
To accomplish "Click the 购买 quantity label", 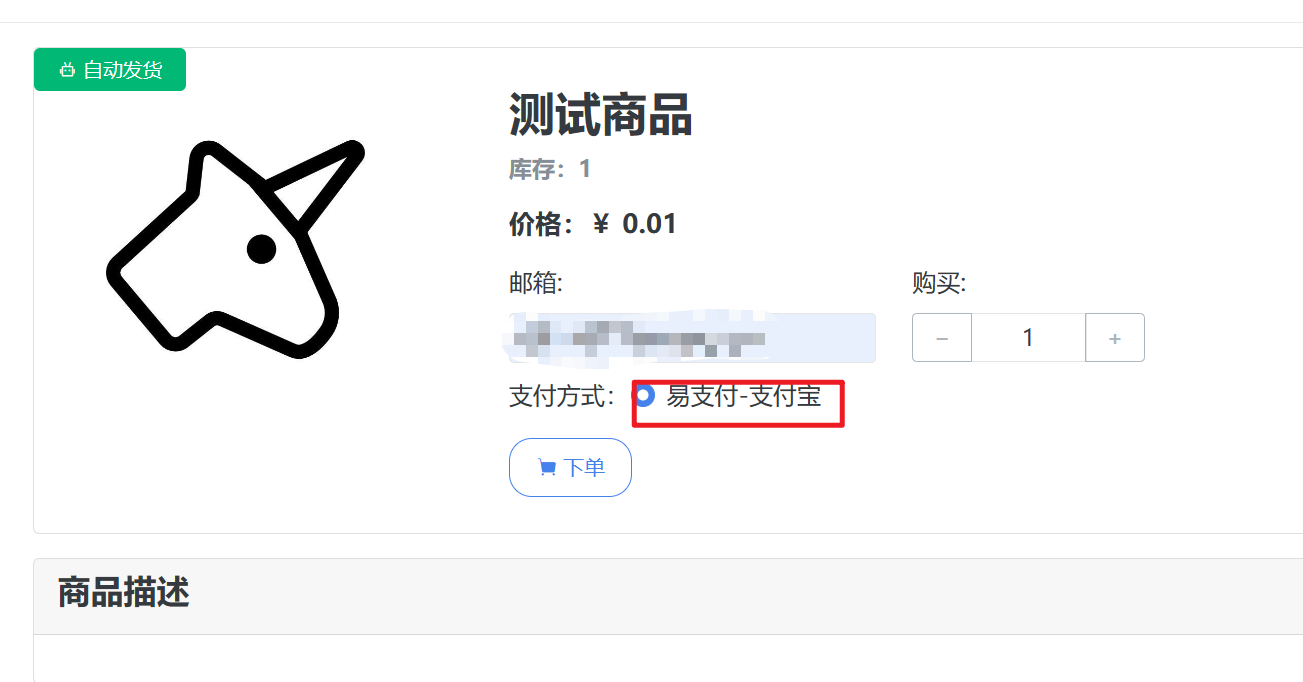I will pos(939,284).
